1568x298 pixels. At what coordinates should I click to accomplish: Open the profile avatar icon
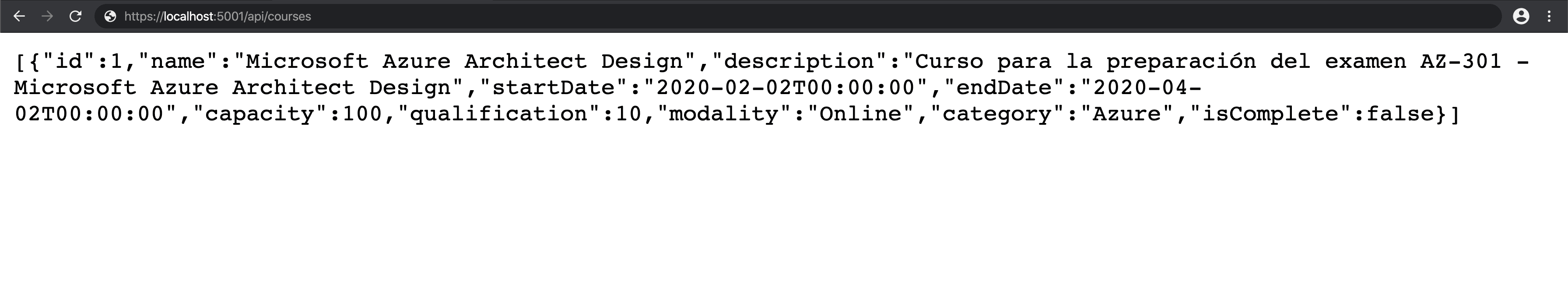click(1521, 17)
